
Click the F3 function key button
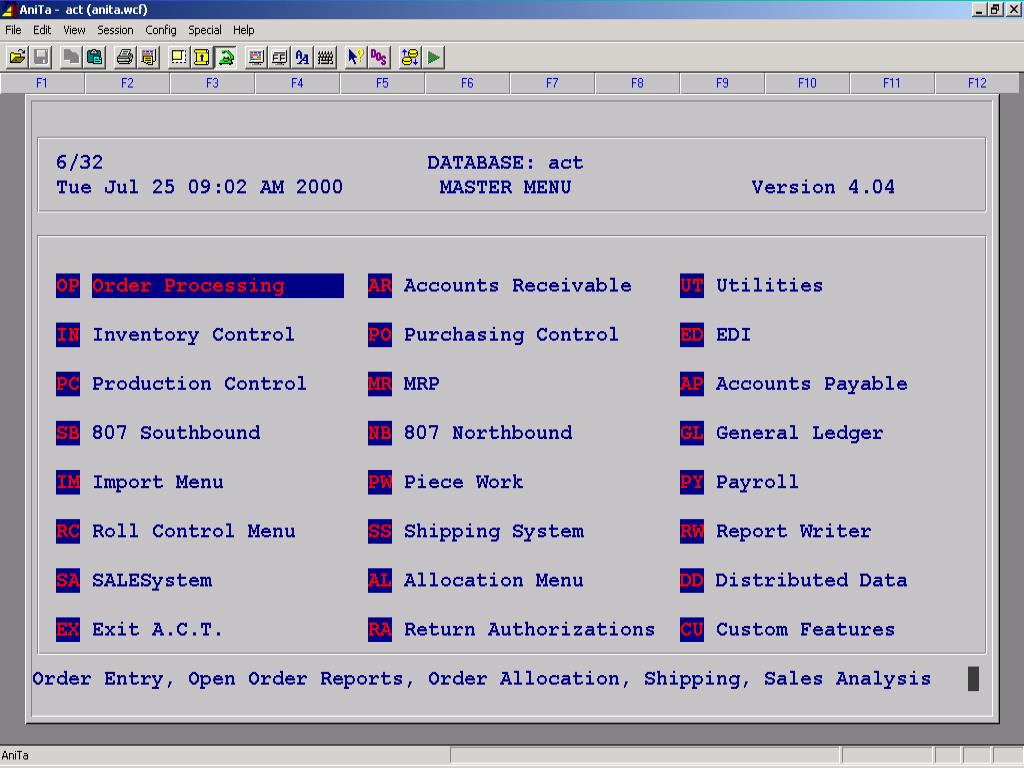(212, 83)
